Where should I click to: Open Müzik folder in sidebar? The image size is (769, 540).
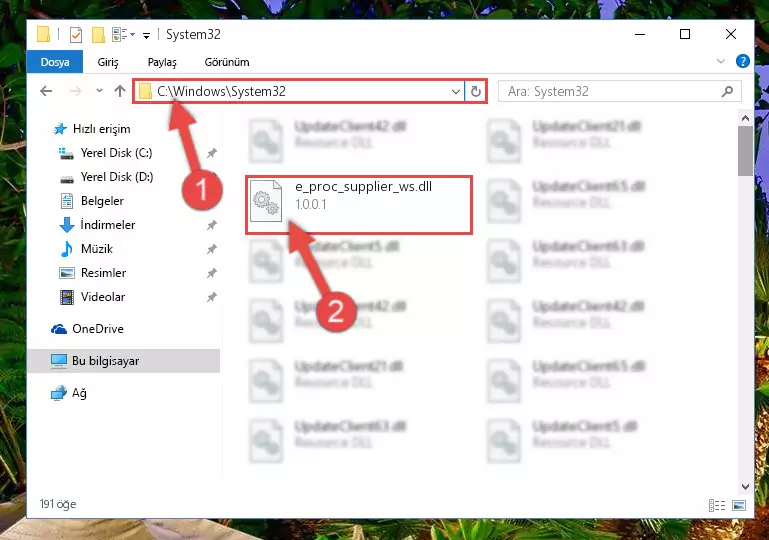97,249
